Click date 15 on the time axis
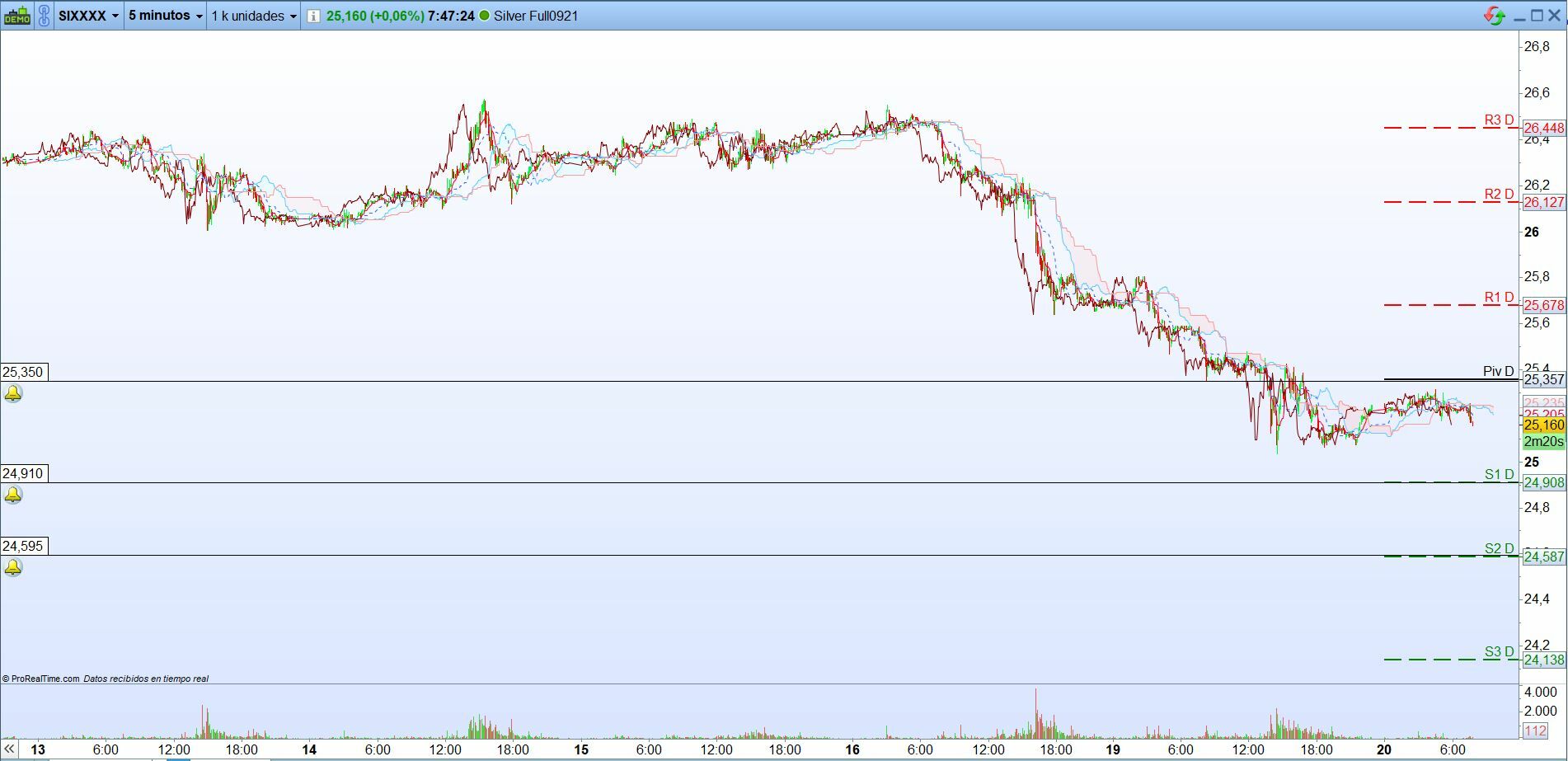Viewport: 1568px width, 761px height. click(581, 749)
